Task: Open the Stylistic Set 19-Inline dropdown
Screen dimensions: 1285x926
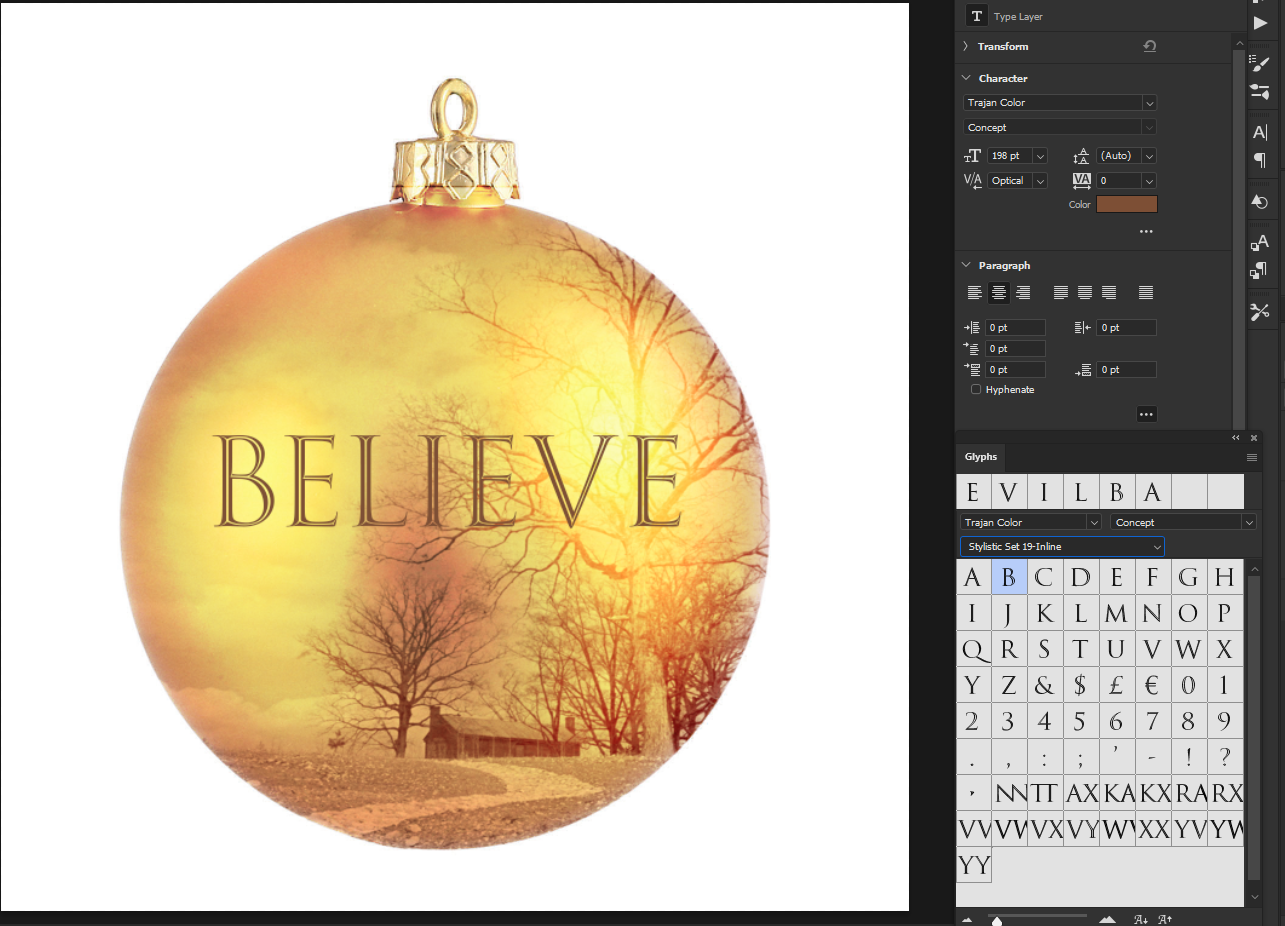Action: (x=1061, y=546)
